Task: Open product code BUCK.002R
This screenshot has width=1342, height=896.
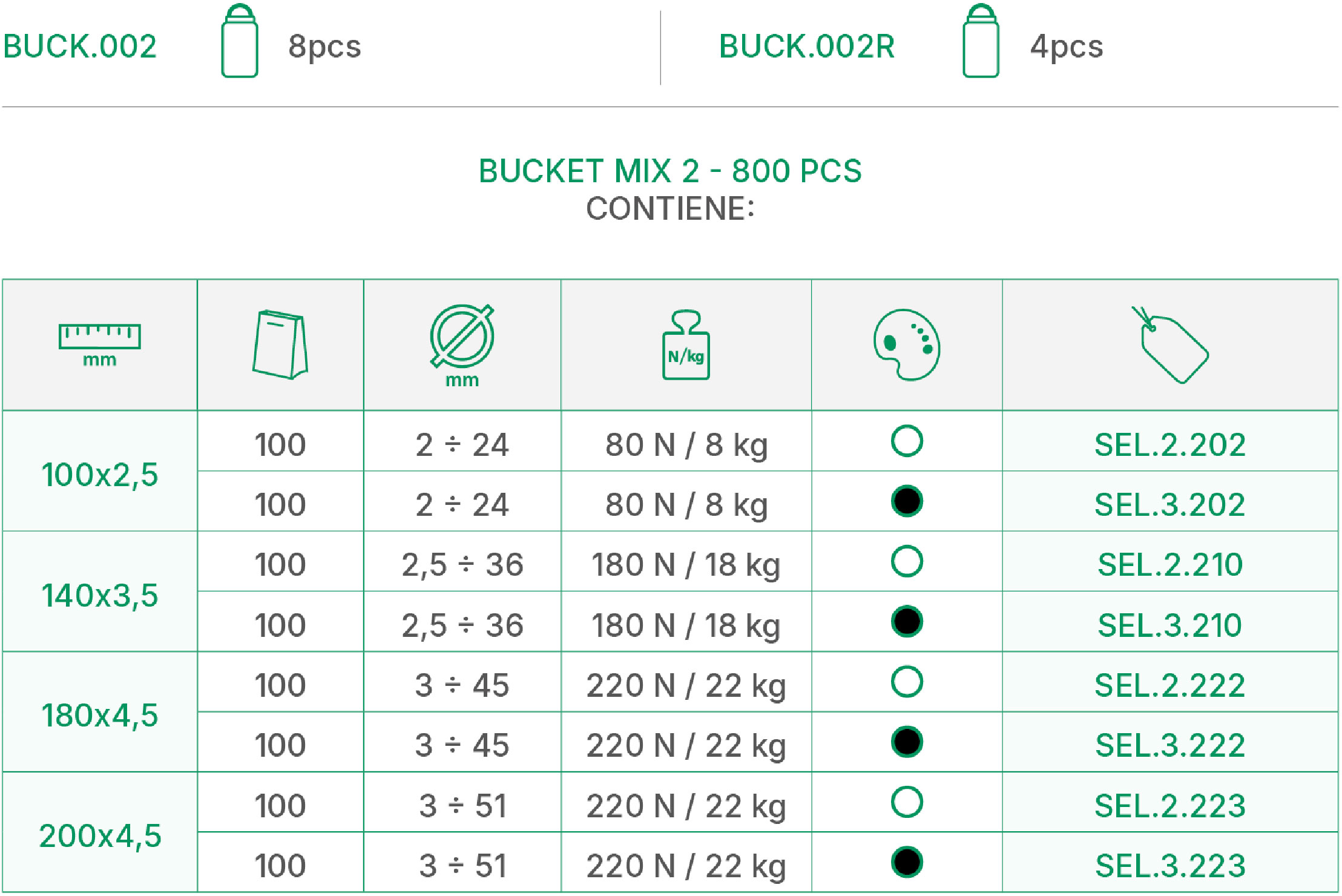Action: pyautogui.click(x=807, y=46)
